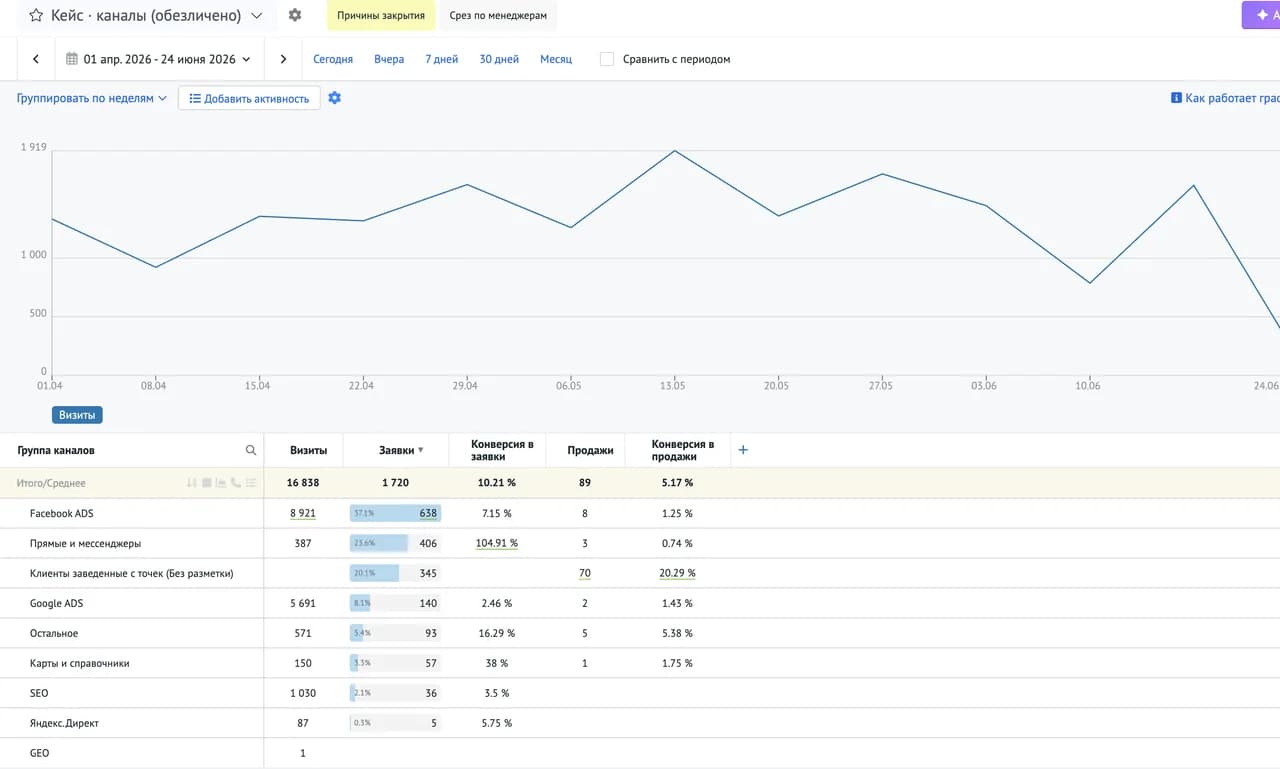The width and height of the screenshot is (1280, 769).
Task: Click the info icon near Как работает график
Action: tap(1176, 98)
